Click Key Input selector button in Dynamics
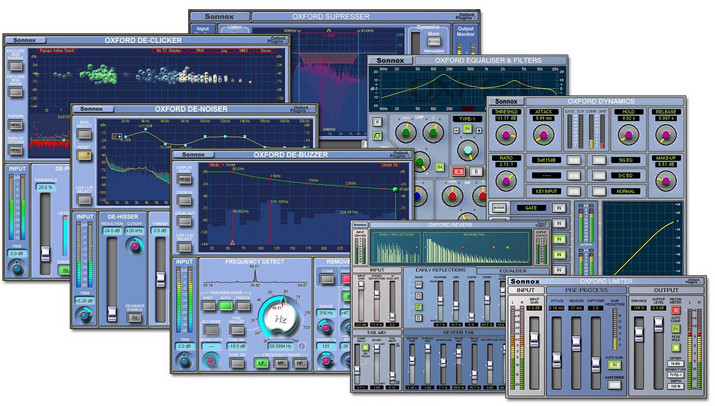Screen dimensions: 715x406 pos(574,191)
